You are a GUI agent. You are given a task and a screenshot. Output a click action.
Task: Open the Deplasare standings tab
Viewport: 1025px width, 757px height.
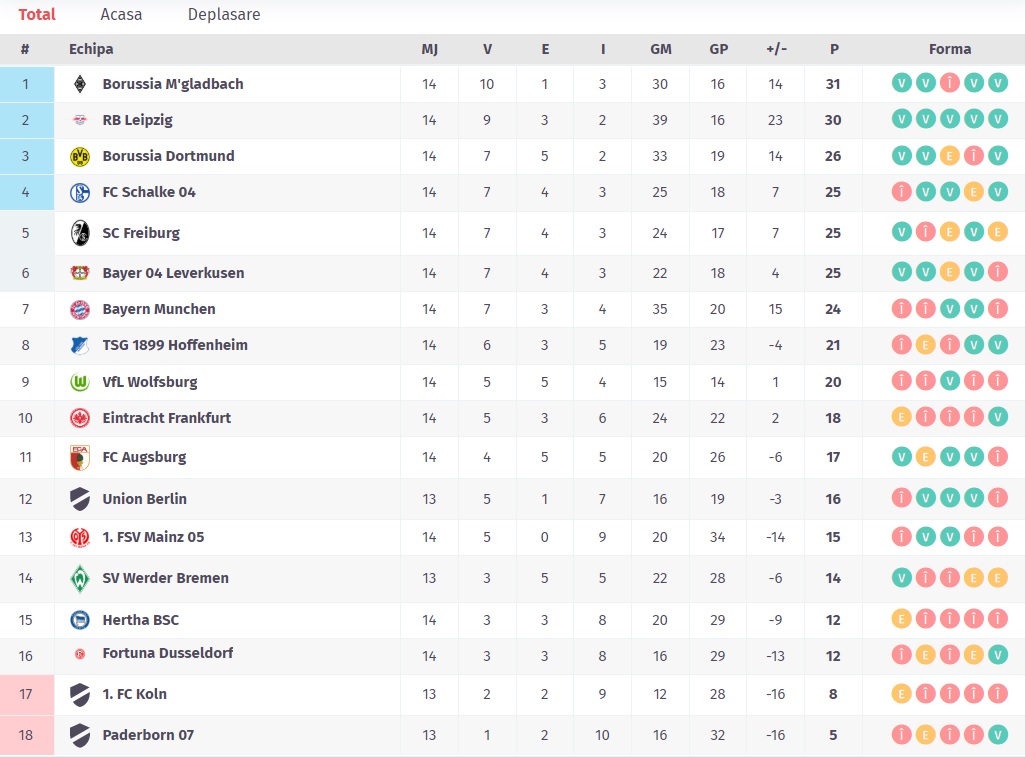pos(224,15)
